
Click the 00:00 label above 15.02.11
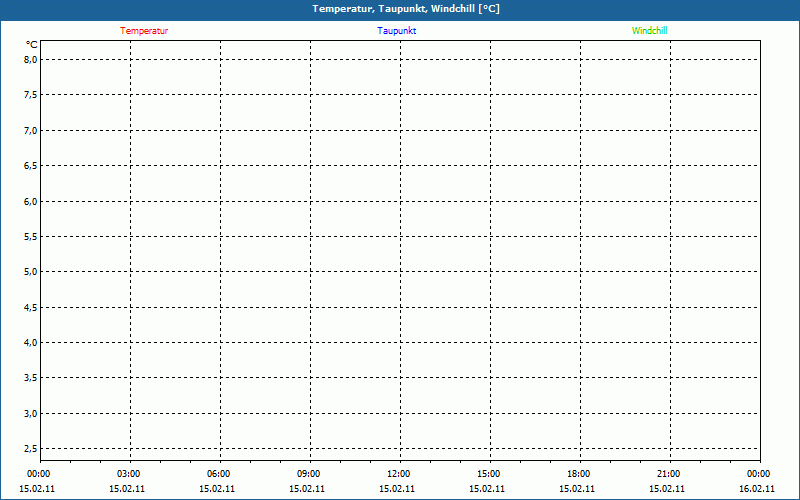click(38, 474)
